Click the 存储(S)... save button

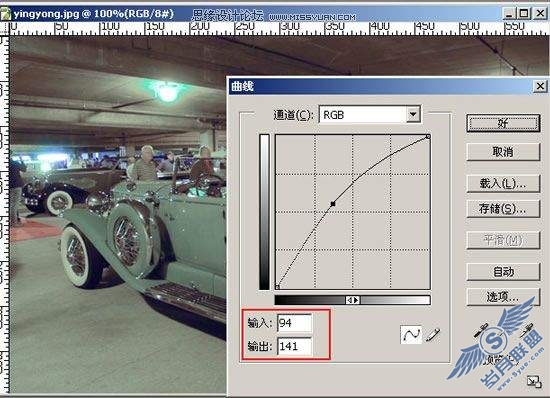pos(503,209)
